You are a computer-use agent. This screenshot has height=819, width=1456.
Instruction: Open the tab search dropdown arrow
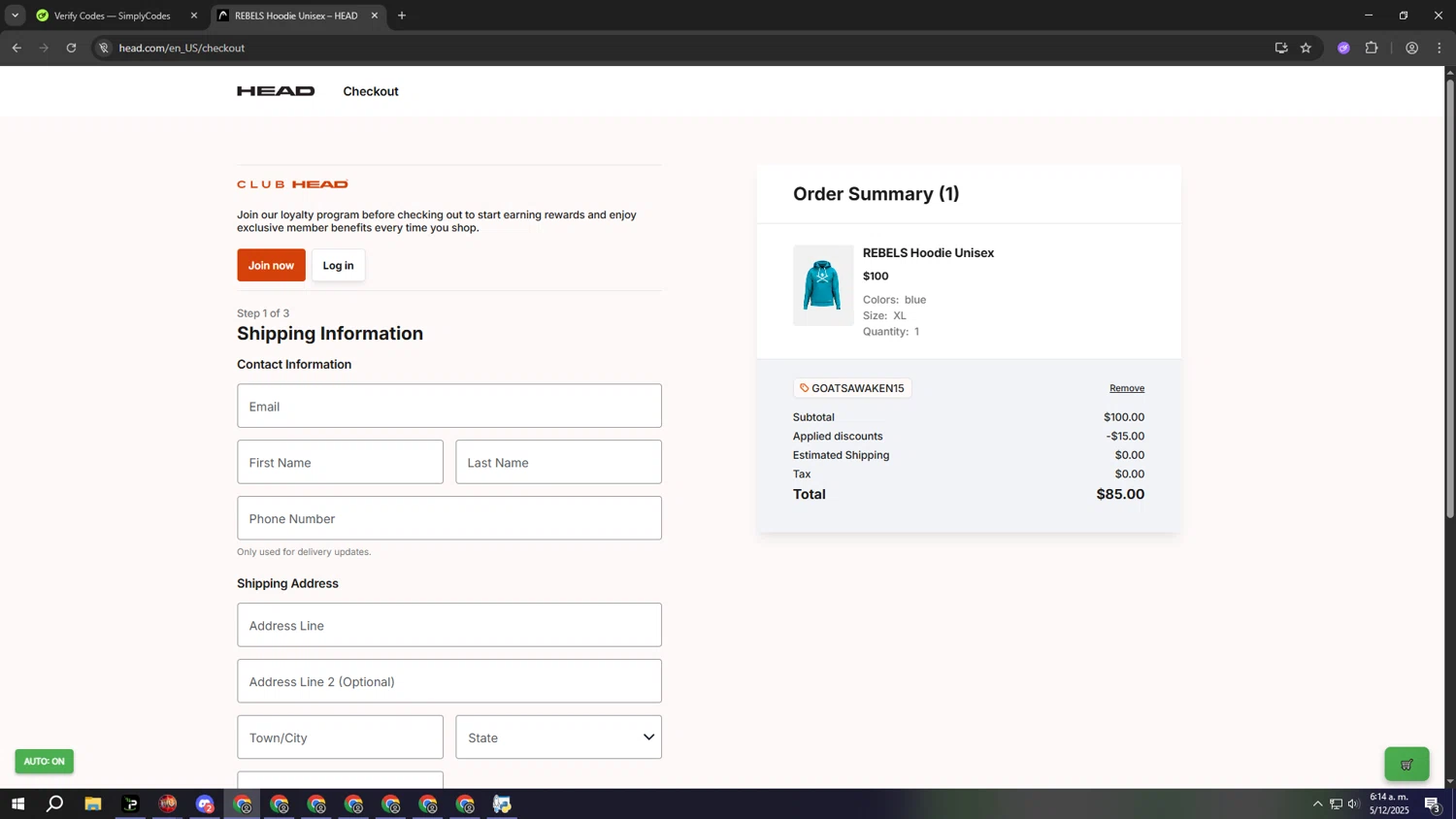tap(15, 16)
